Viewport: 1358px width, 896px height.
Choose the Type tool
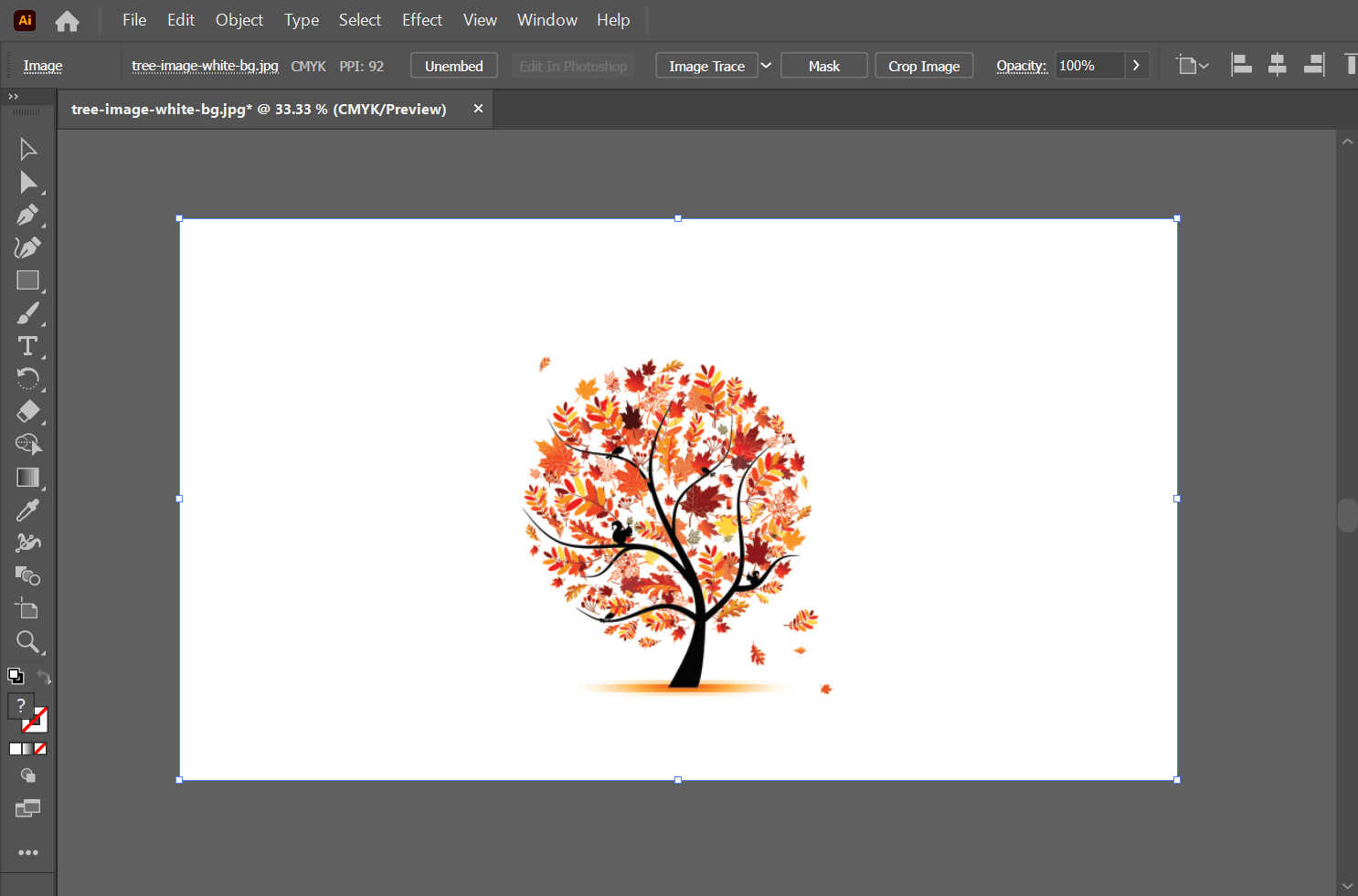pos(27,346)
